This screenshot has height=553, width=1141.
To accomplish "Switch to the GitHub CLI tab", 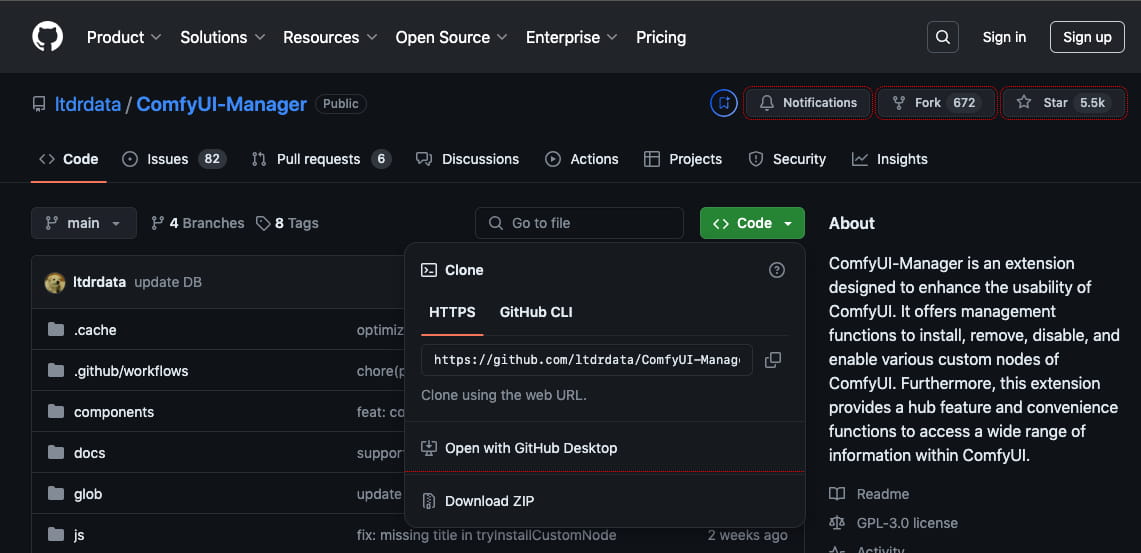I will point(536,312).
